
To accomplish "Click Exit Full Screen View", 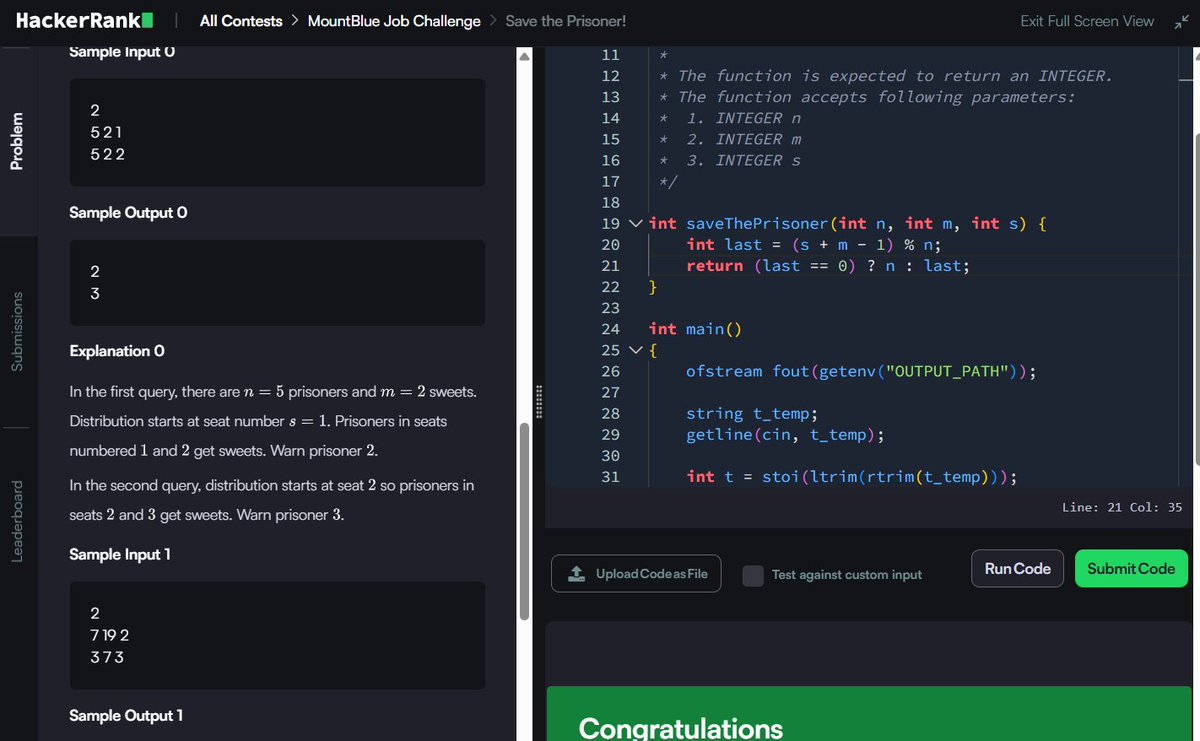I will (1087, 21).
